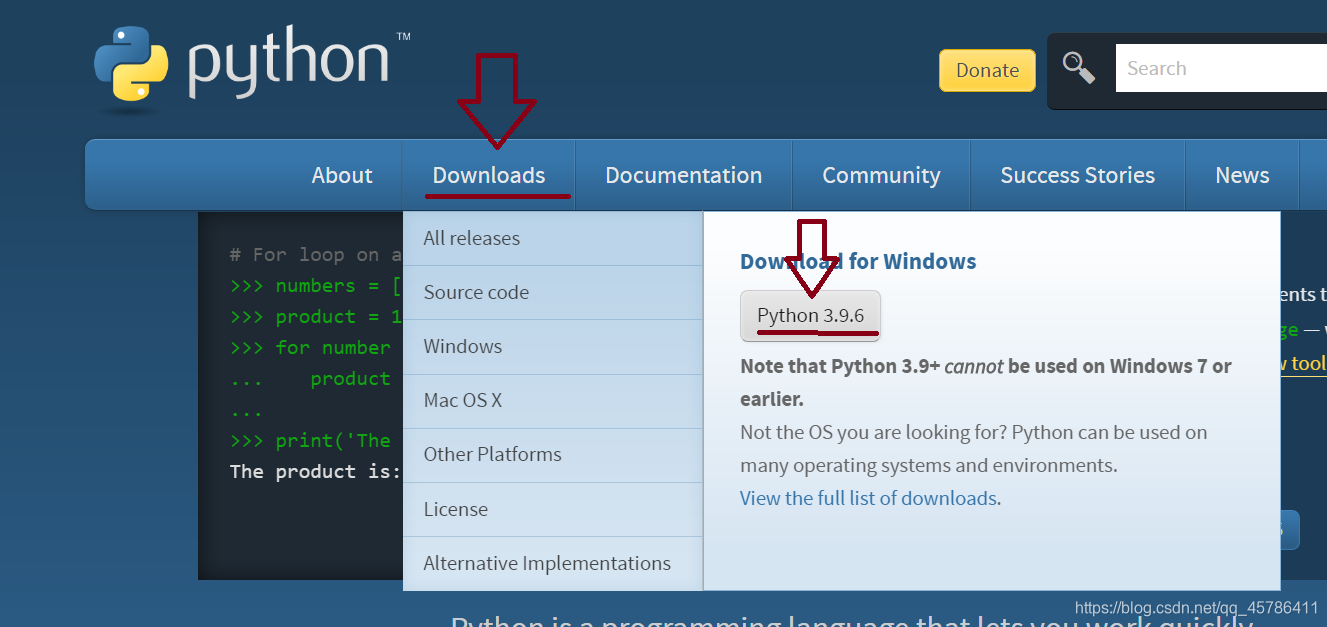Screen dimensions: 1327x627
Task: Focus the Search input field
Action: (1221, 68)
